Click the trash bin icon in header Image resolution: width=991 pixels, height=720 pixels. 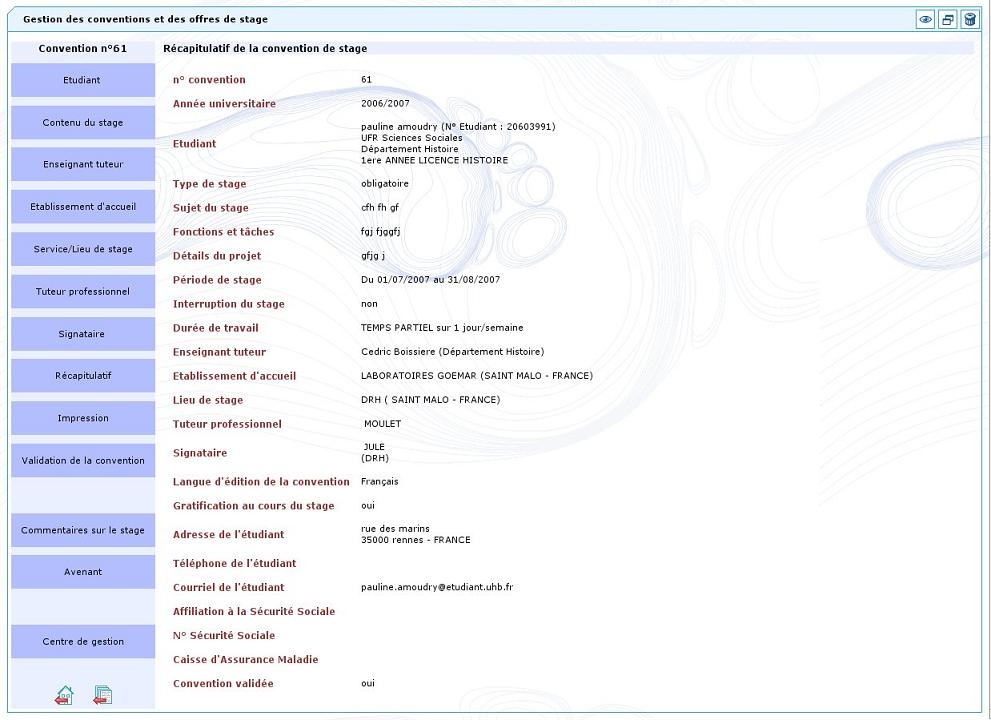pos(968,20)
